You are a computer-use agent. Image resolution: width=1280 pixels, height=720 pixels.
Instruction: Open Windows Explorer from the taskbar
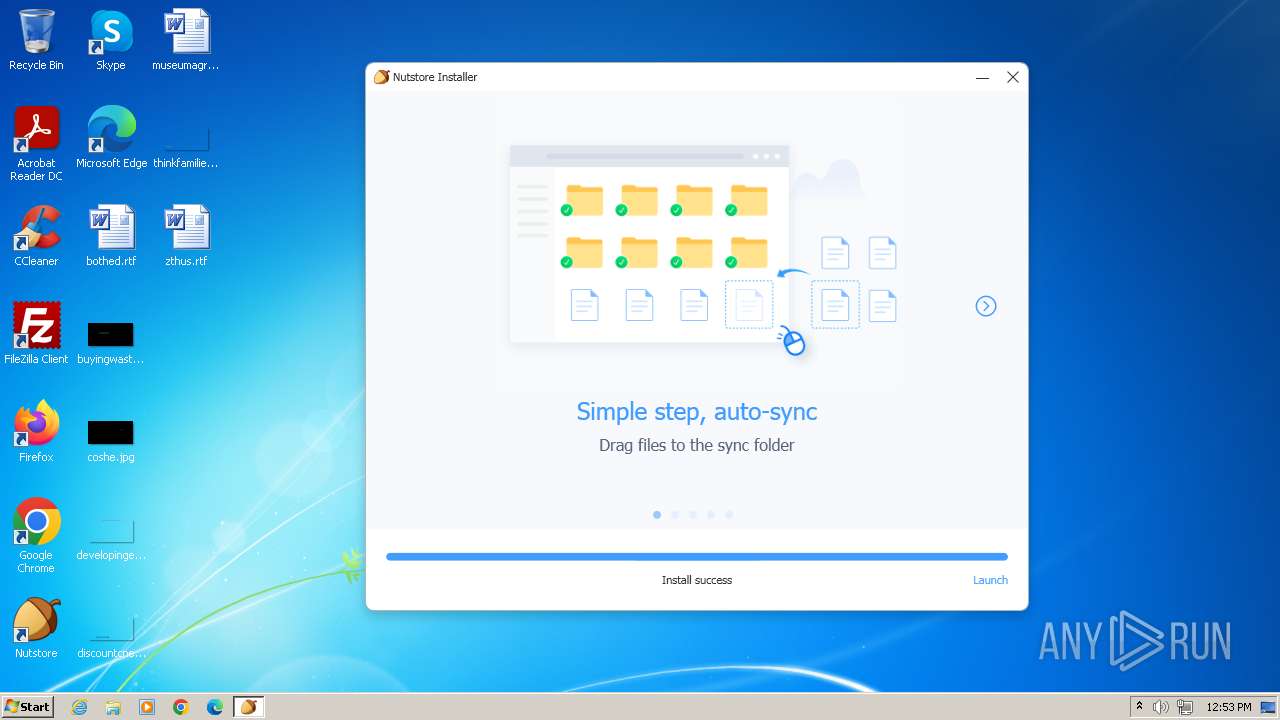pyautogui.click(x=113, y=707)
